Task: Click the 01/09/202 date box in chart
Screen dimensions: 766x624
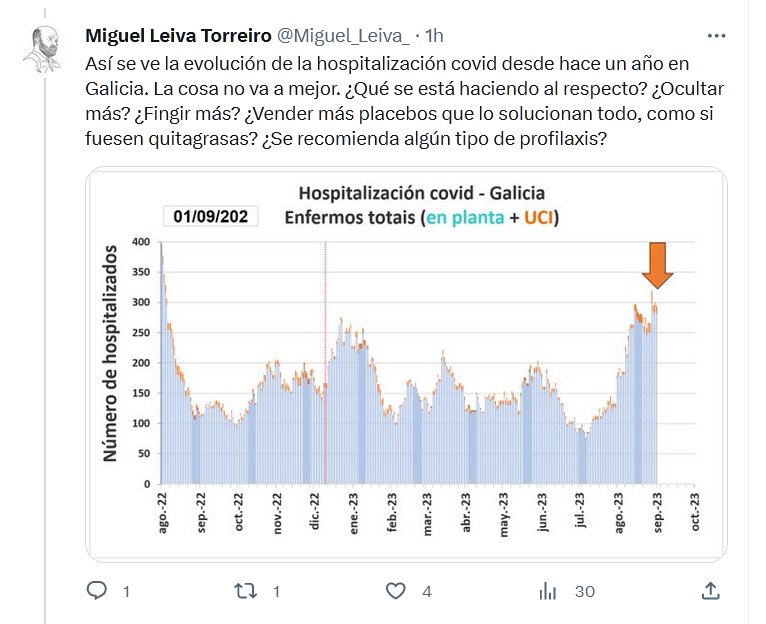Action: (210, 216)
